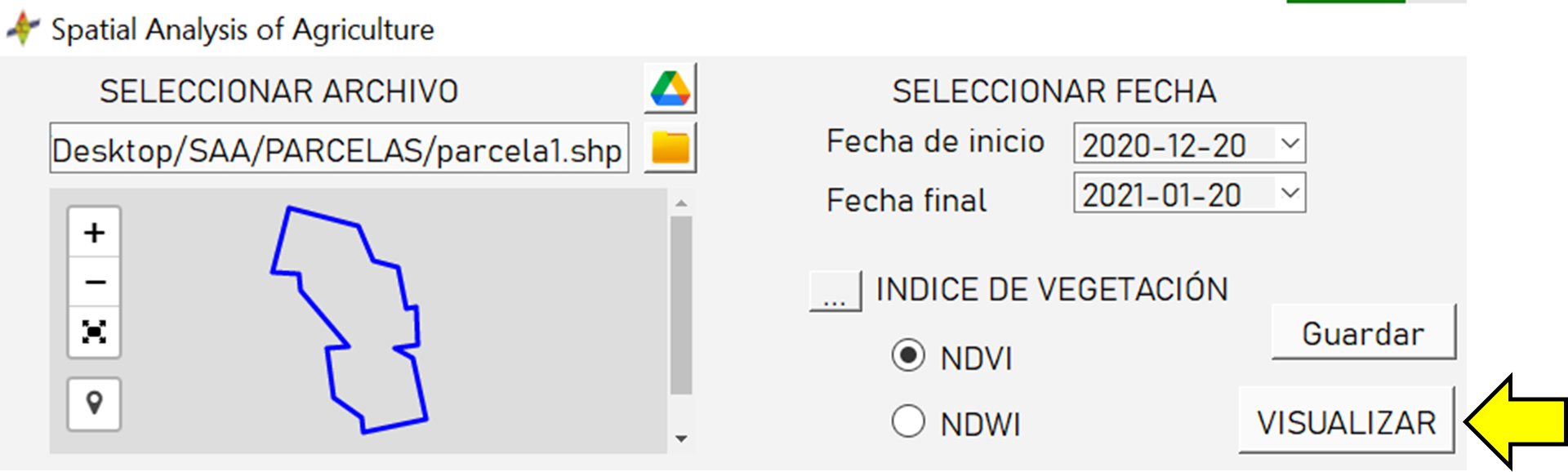Open the Google Drive file picker icon
This screenshot has width=1568, height=472.
[670, 88]
